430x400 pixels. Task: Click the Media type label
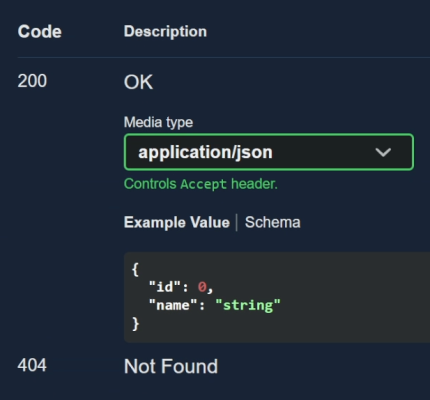158,122
